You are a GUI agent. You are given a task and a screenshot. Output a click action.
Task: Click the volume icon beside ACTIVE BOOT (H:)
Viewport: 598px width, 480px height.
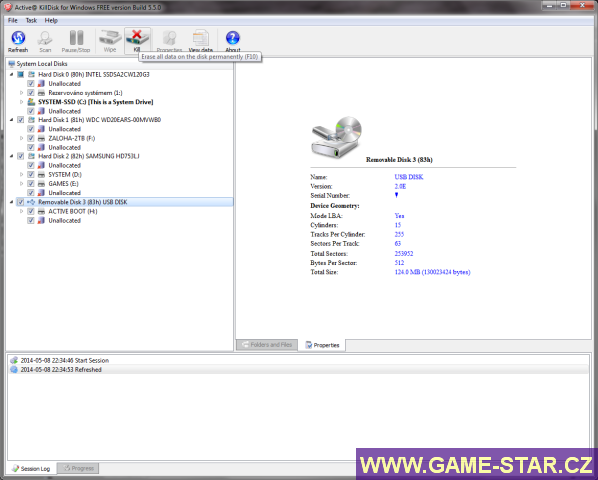click(42, 211)
